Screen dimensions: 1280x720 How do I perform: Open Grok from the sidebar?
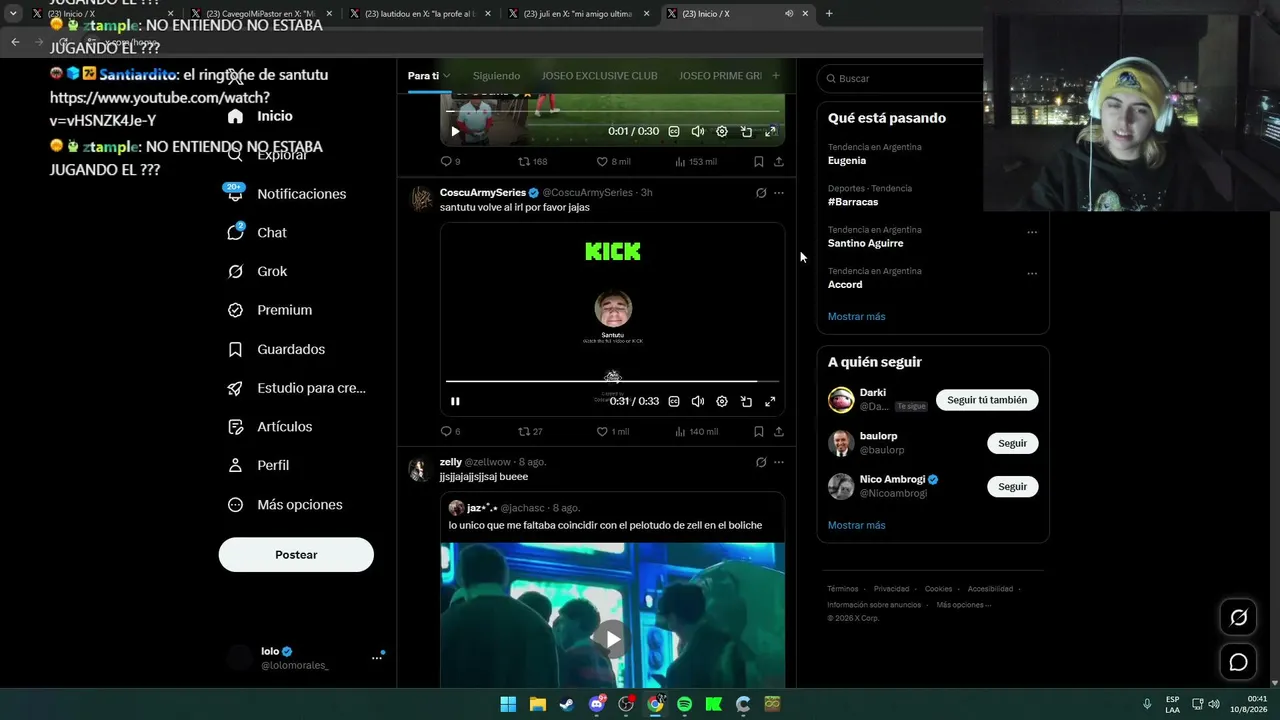pyautogui.click(x=257, y=271)
